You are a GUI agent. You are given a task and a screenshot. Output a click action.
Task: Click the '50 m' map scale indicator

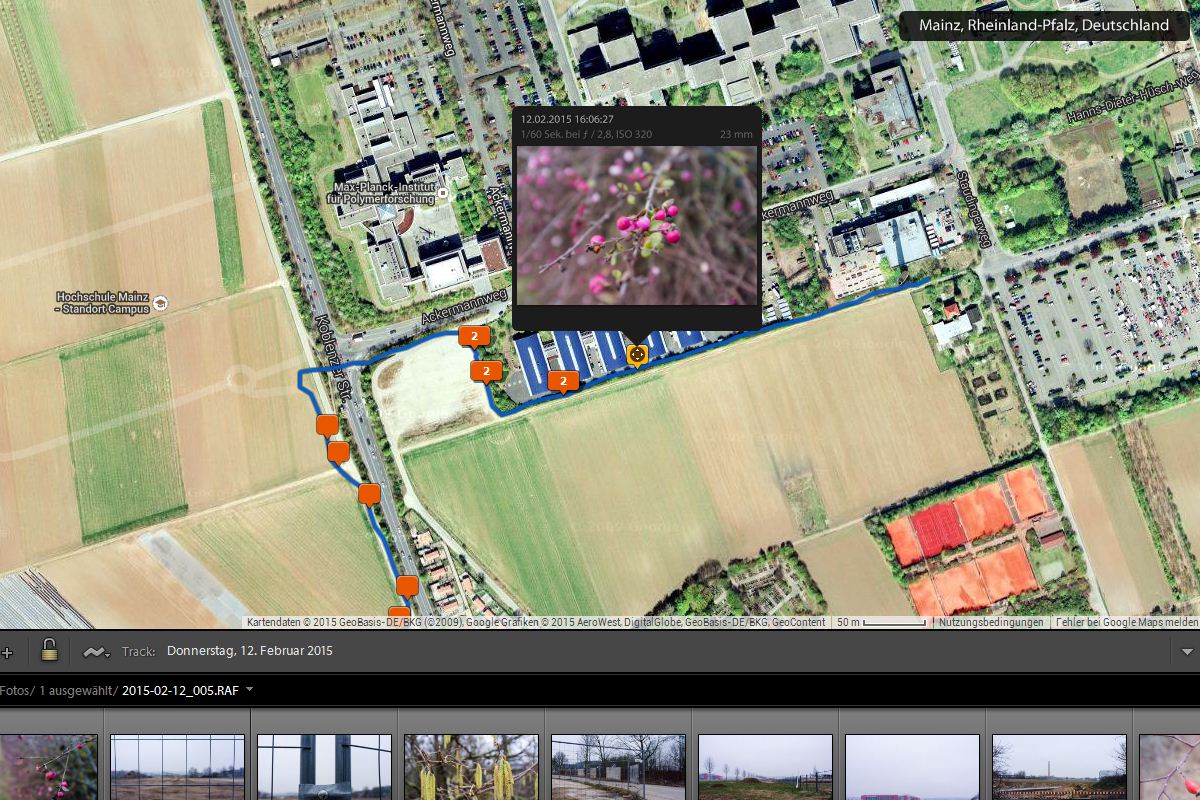tap(880, 622)
